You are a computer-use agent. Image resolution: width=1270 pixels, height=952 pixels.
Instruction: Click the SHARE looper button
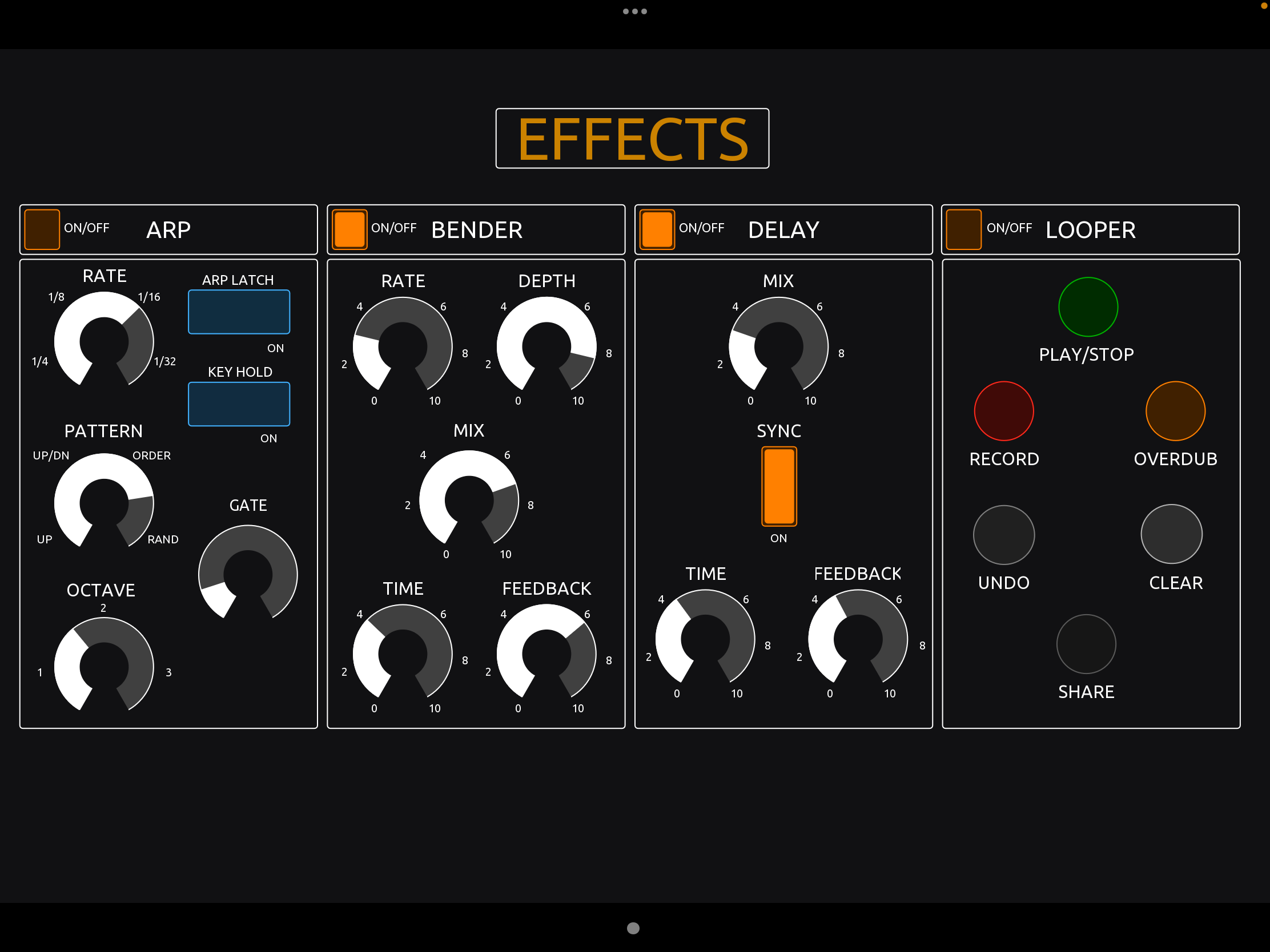[x=1086, y=644]
